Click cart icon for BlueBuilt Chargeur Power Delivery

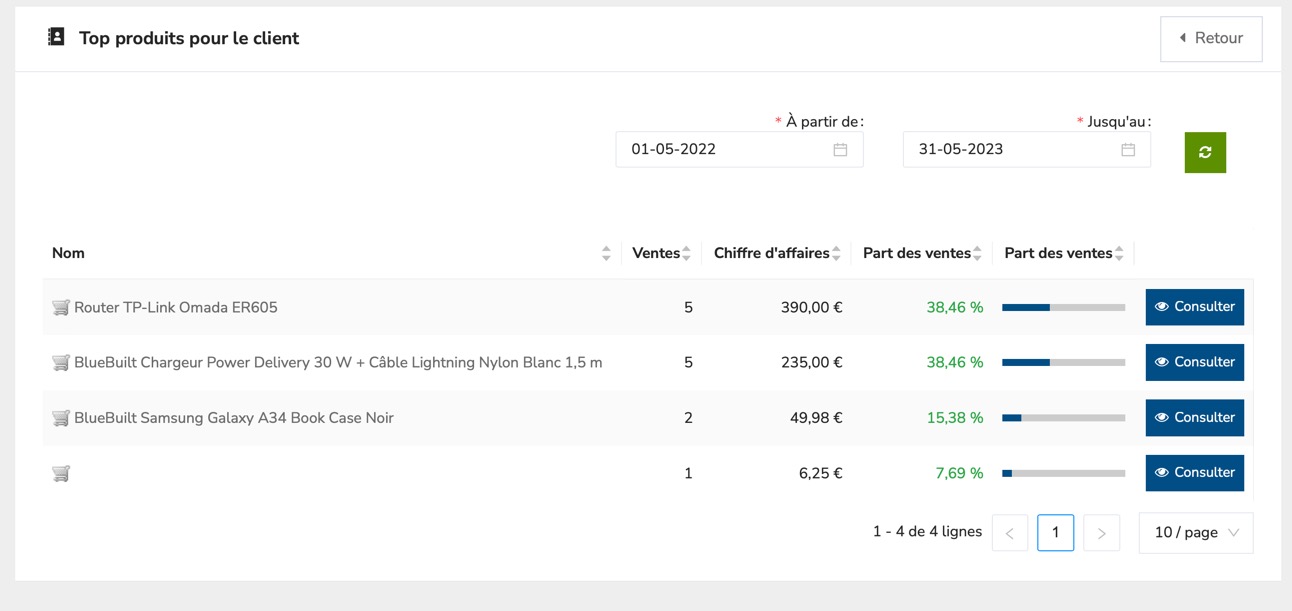(61, 363)
